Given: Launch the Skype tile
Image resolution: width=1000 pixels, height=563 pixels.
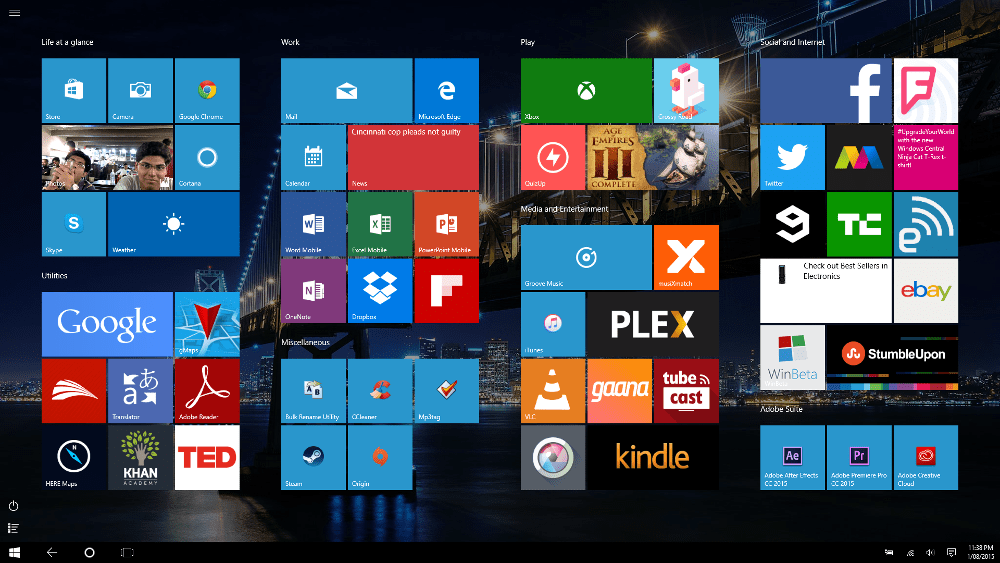Looking at the screenshot, I should tap(74, 224).
